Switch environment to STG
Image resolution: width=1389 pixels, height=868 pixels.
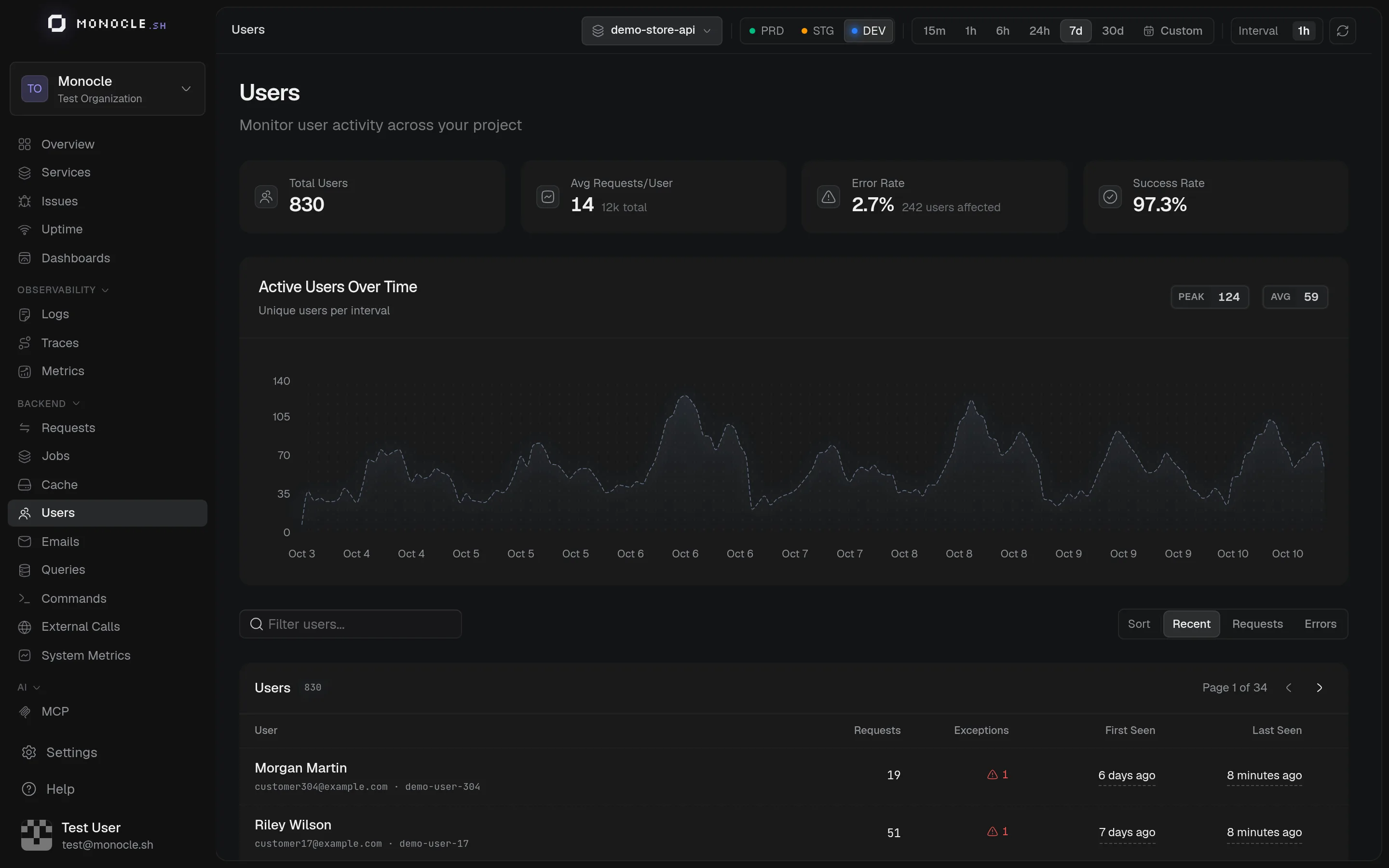click(817, 30)
